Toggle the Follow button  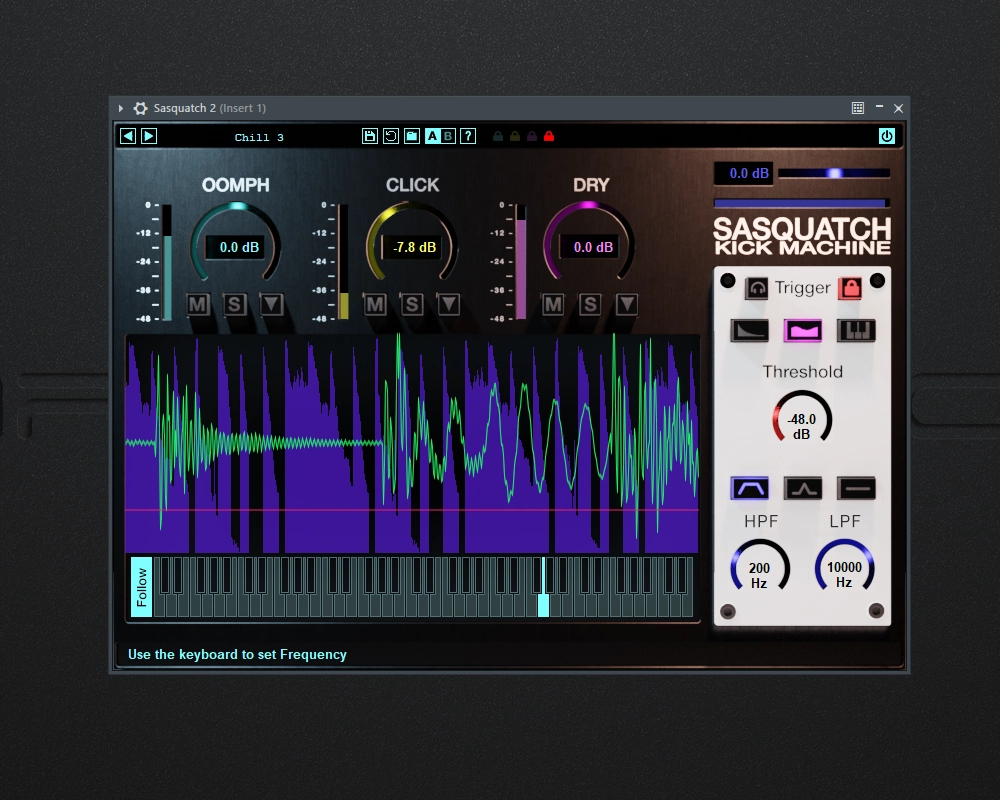pos(142,587)
